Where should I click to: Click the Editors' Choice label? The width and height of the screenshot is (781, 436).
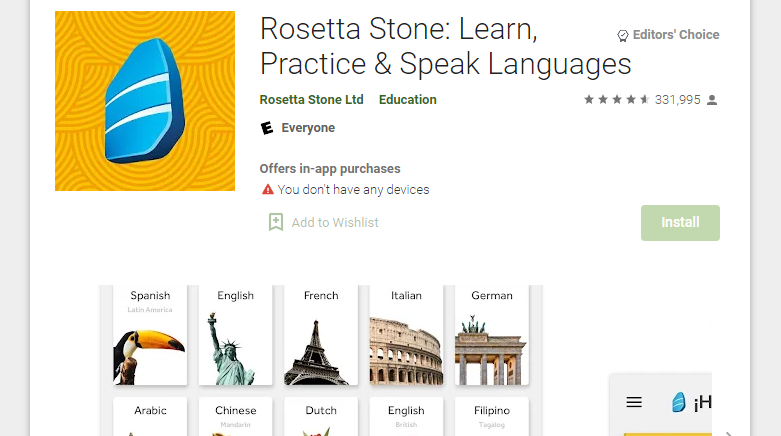[x=676, y=35]
